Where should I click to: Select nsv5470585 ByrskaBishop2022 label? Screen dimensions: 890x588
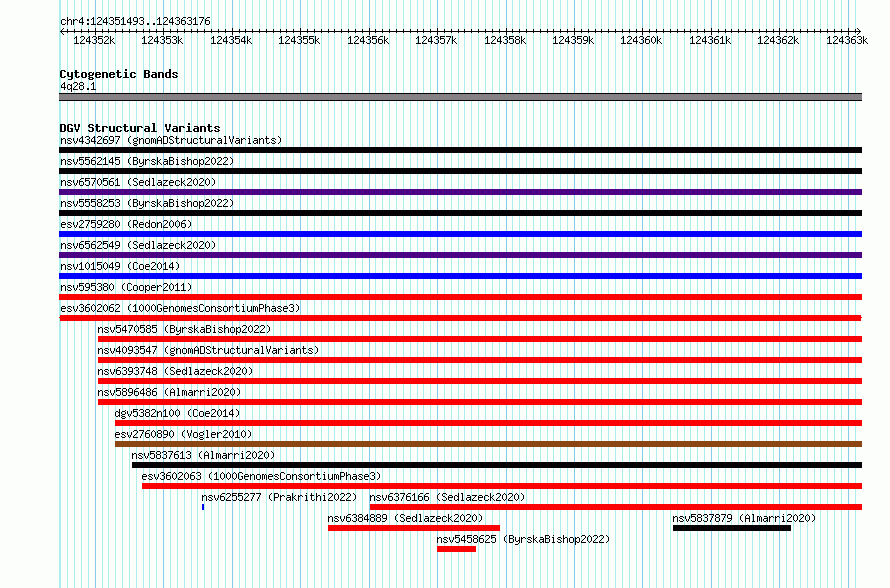pos(184,329)
